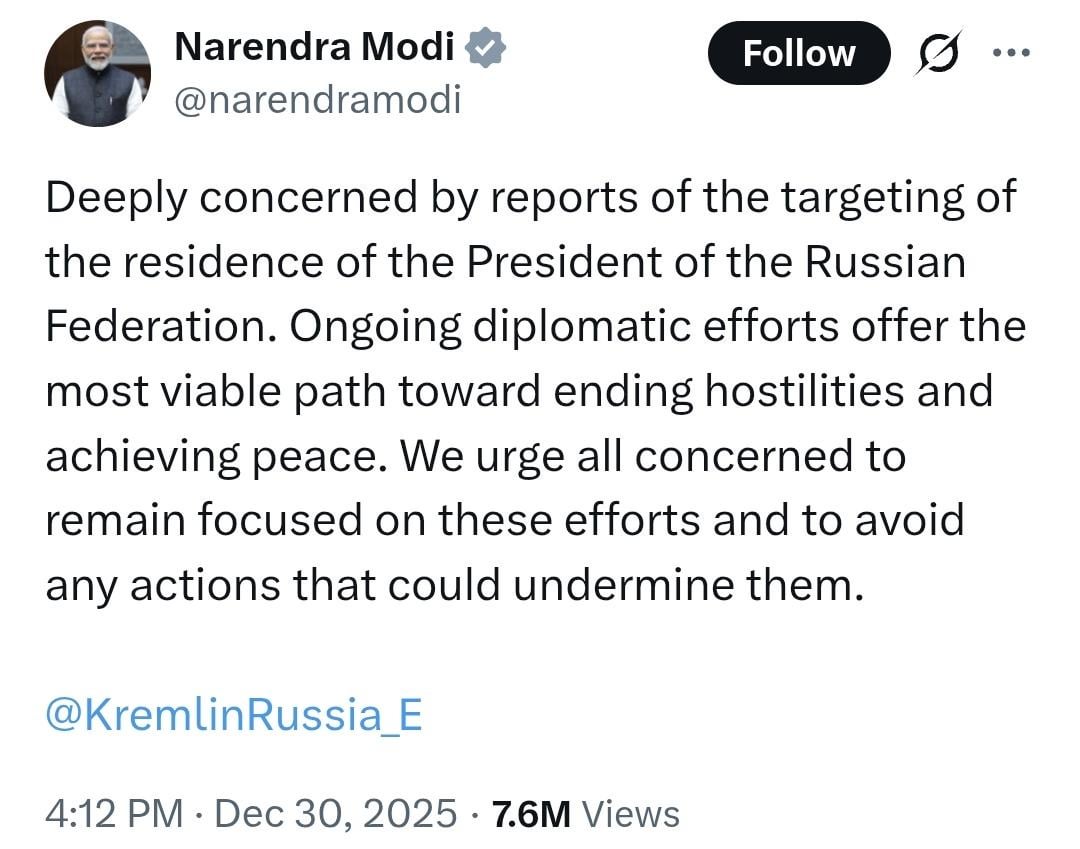Click the Follow button
Screen dimensions: 1080x849
pos(799,53)
